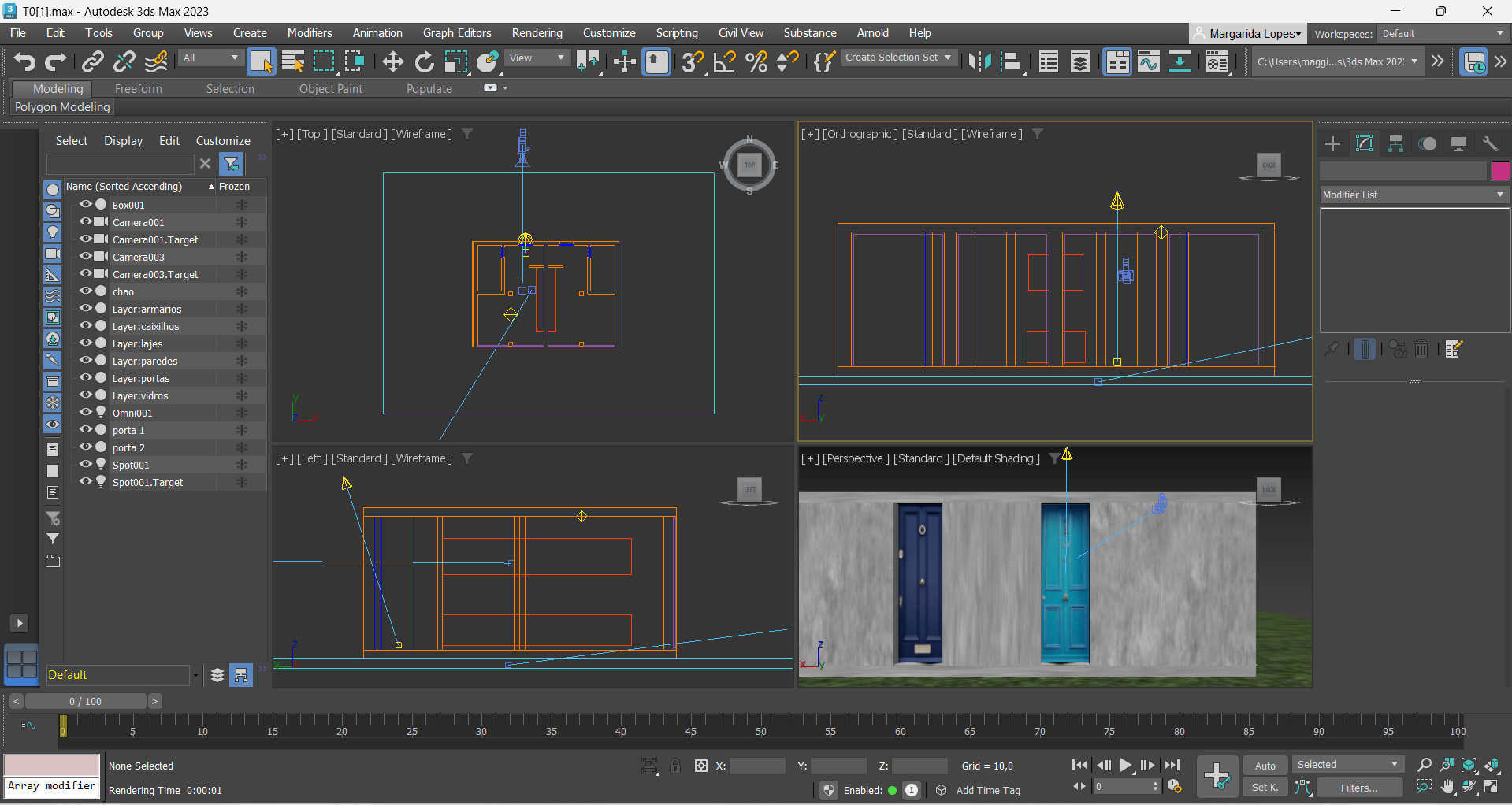This screenshot has height=805, width=1512.
Task: Open the Workspaces Default dropdown
Action: [1443, 33]
